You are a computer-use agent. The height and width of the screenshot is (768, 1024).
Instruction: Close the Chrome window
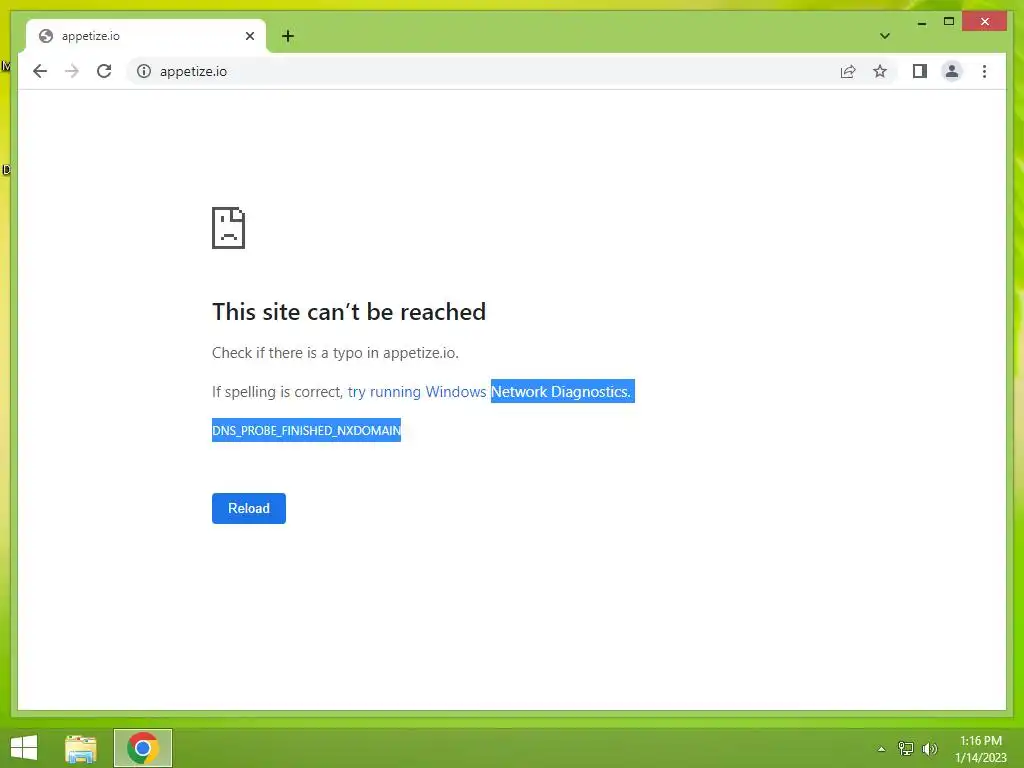point(985,22)
